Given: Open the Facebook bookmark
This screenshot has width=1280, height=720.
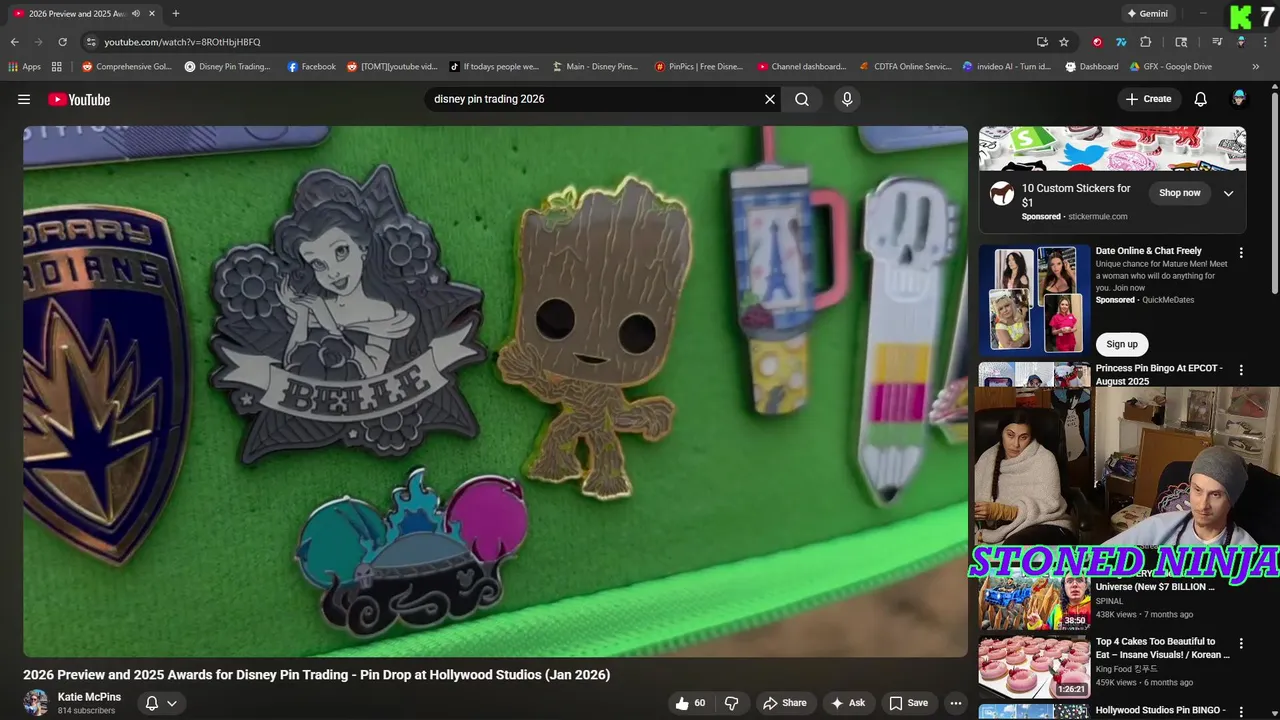Looking at the screenshot, I should click(312, 66).
